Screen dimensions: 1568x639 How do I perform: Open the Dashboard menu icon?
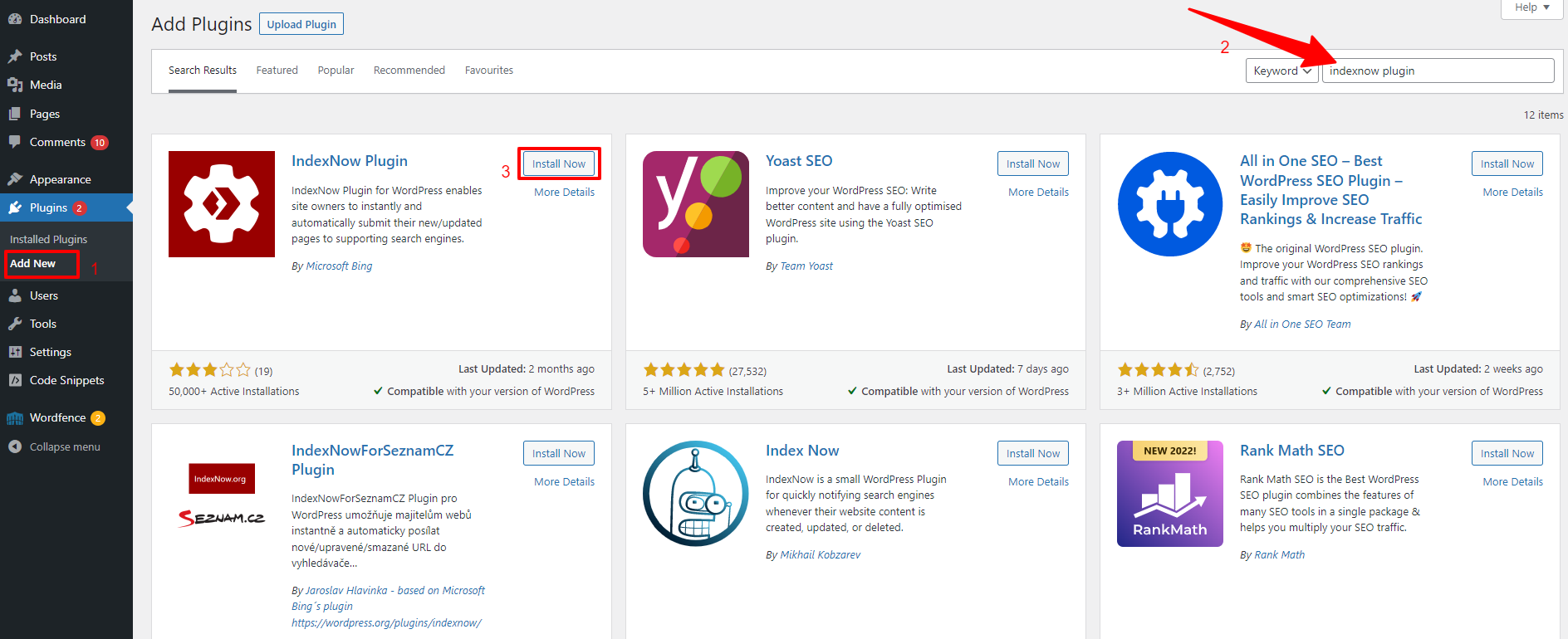click(x=15, y=19)
